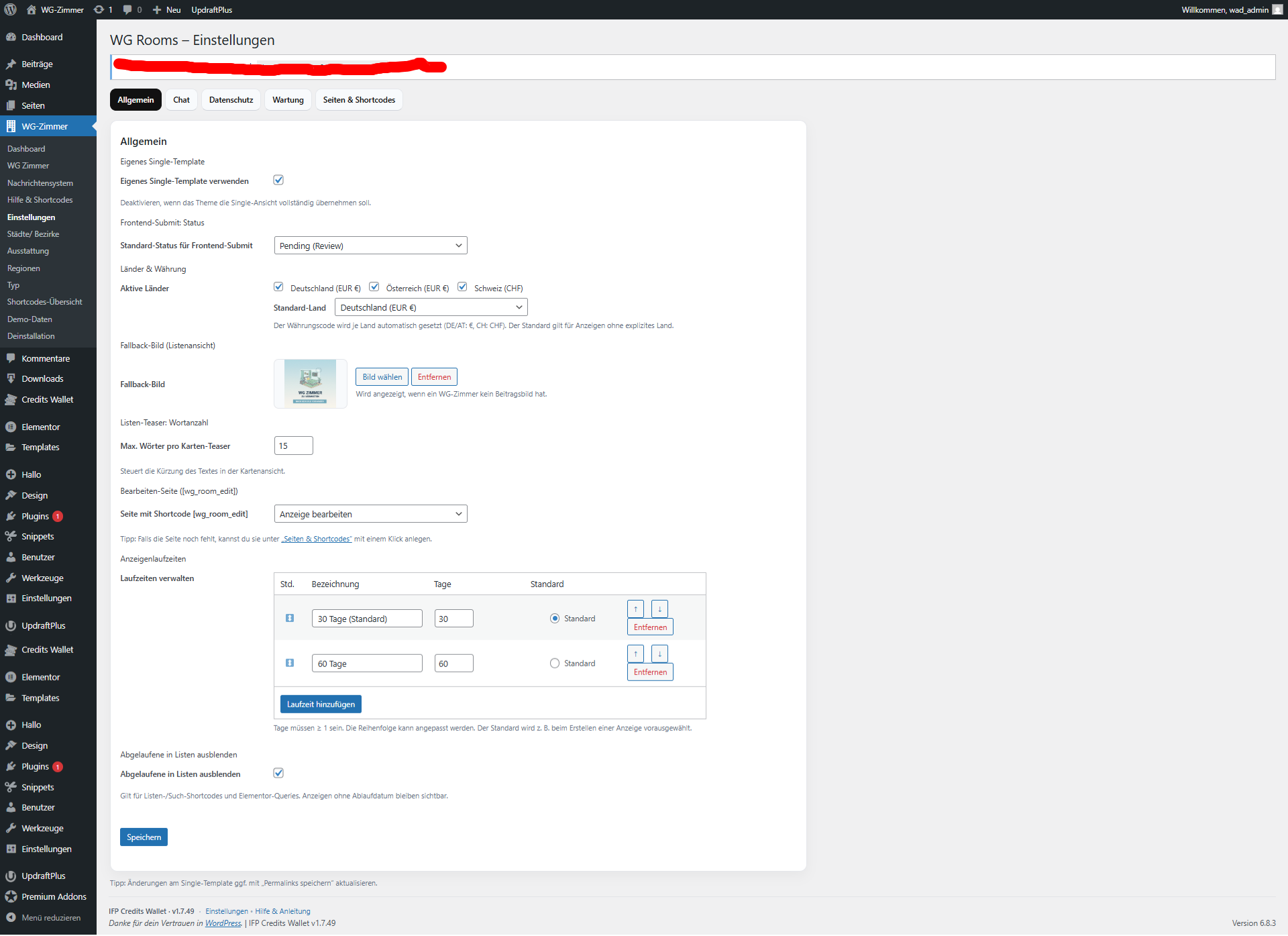
Task: Click the WordPress logo icon
Action: [10, 9]
